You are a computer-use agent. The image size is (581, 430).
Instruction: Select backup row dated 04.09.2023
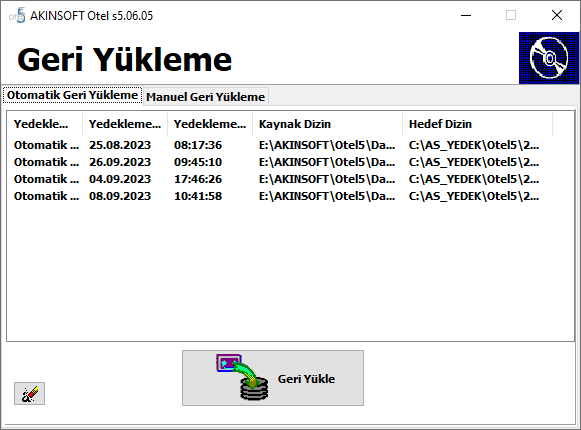(x=276, y=179)
